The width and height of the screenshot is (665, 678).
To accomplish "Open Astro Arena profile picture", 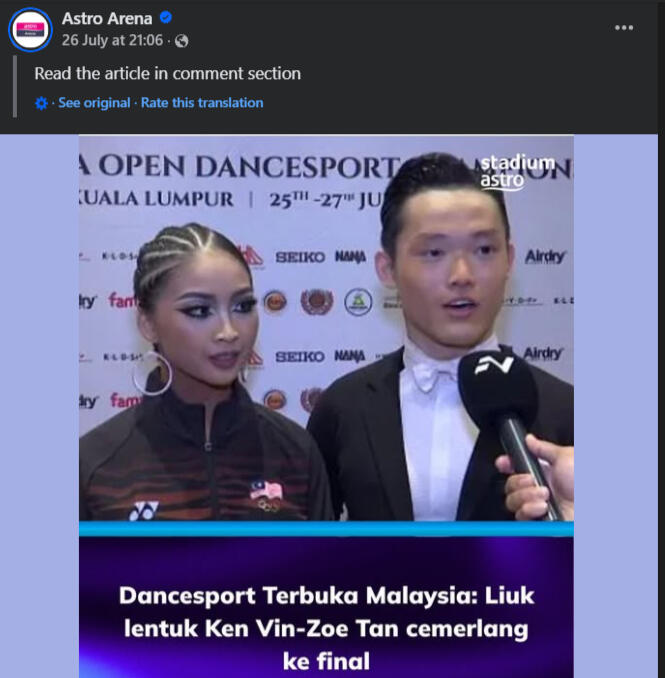I will pyautogui.click(x=30, y=30).
